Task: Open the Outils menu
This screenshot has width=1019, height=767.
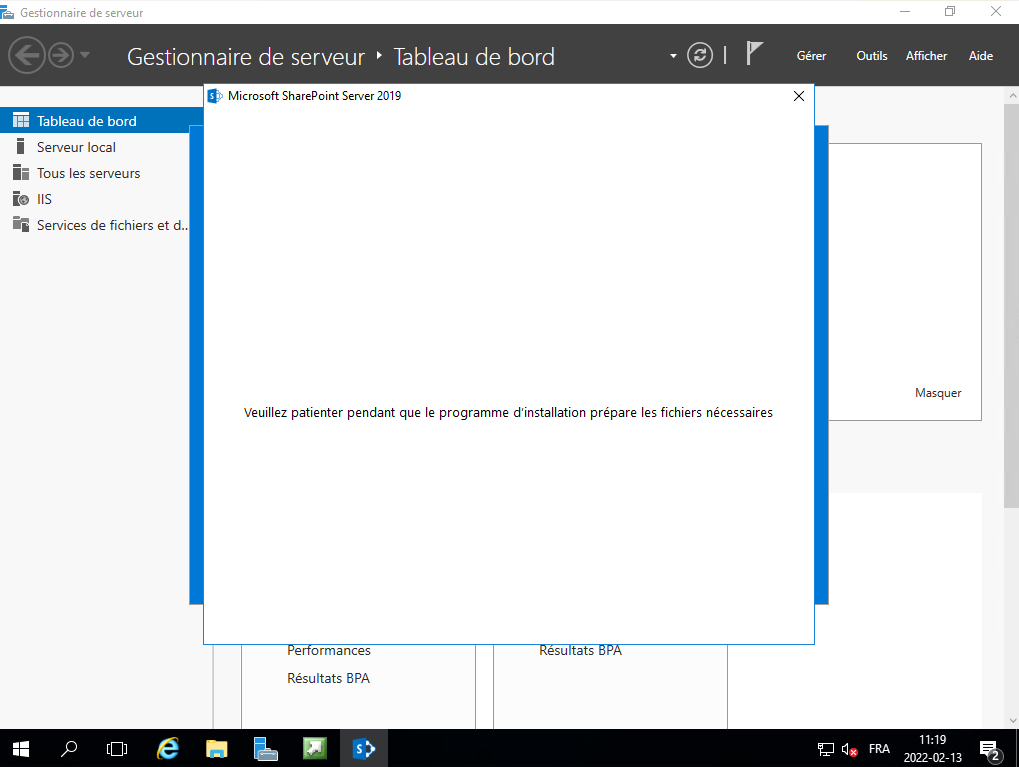Action: click(871, 56)
